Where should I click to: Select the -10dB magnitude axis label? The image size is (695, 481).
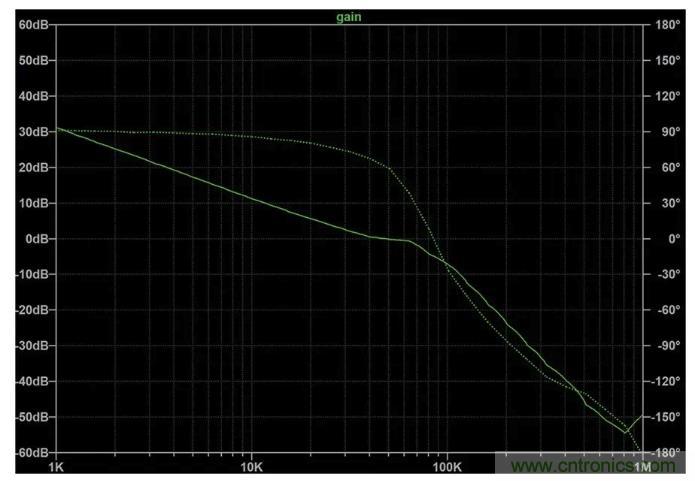(31, 275)
